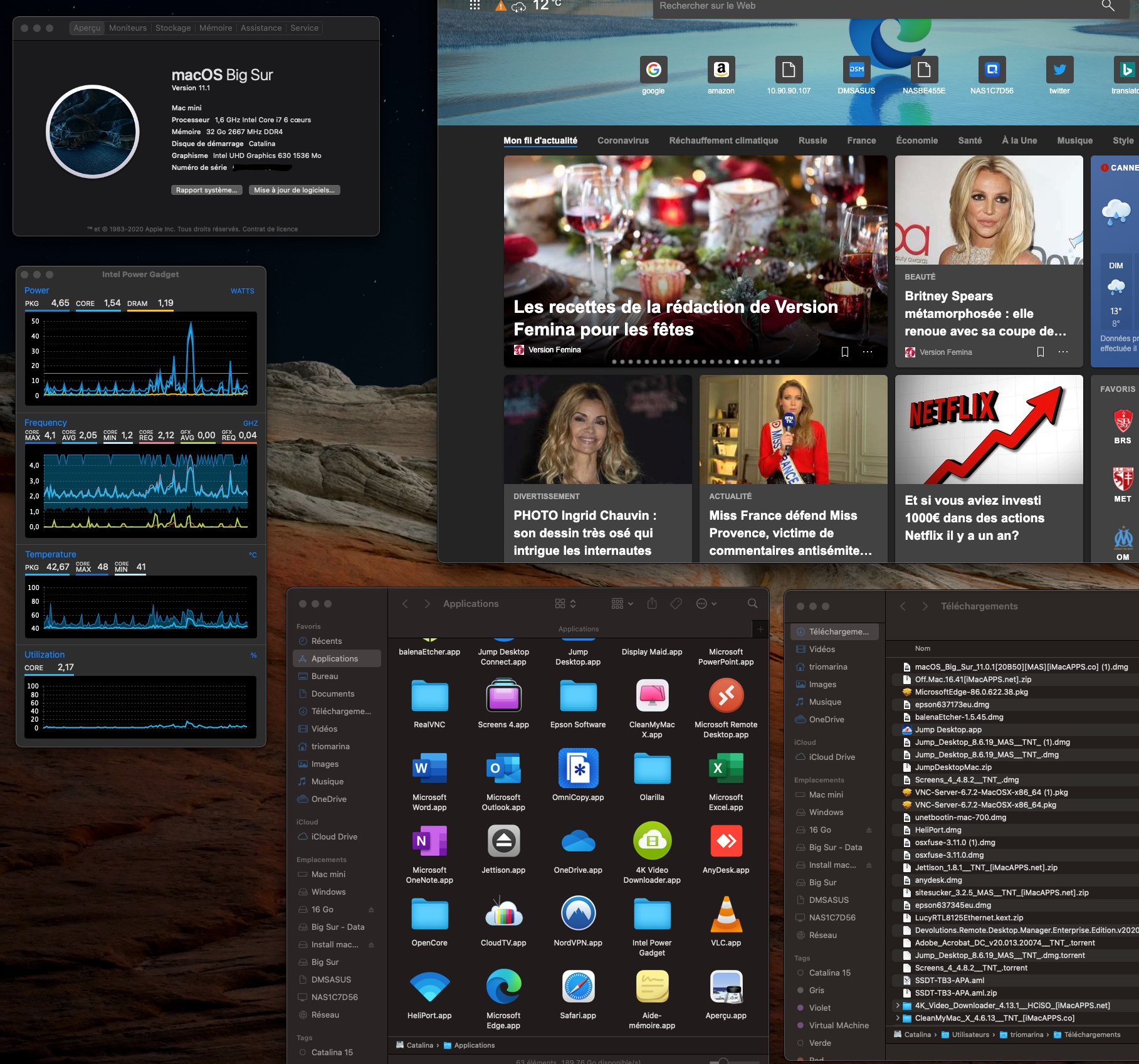Open more options on Britney Spears card
Image resolution: width=1139 pixels, height=1064 pixels.
(1063, 352)
